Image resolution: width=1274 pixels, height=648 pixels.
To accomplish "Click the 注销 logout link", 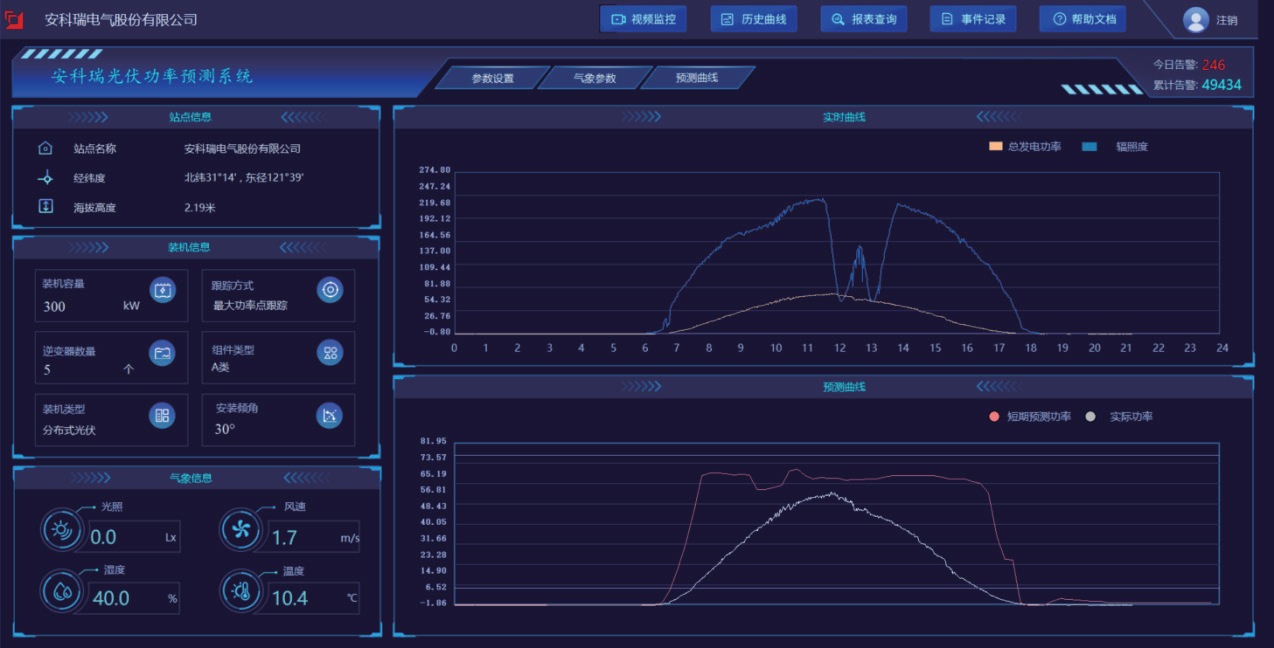I will (1227, 20).
